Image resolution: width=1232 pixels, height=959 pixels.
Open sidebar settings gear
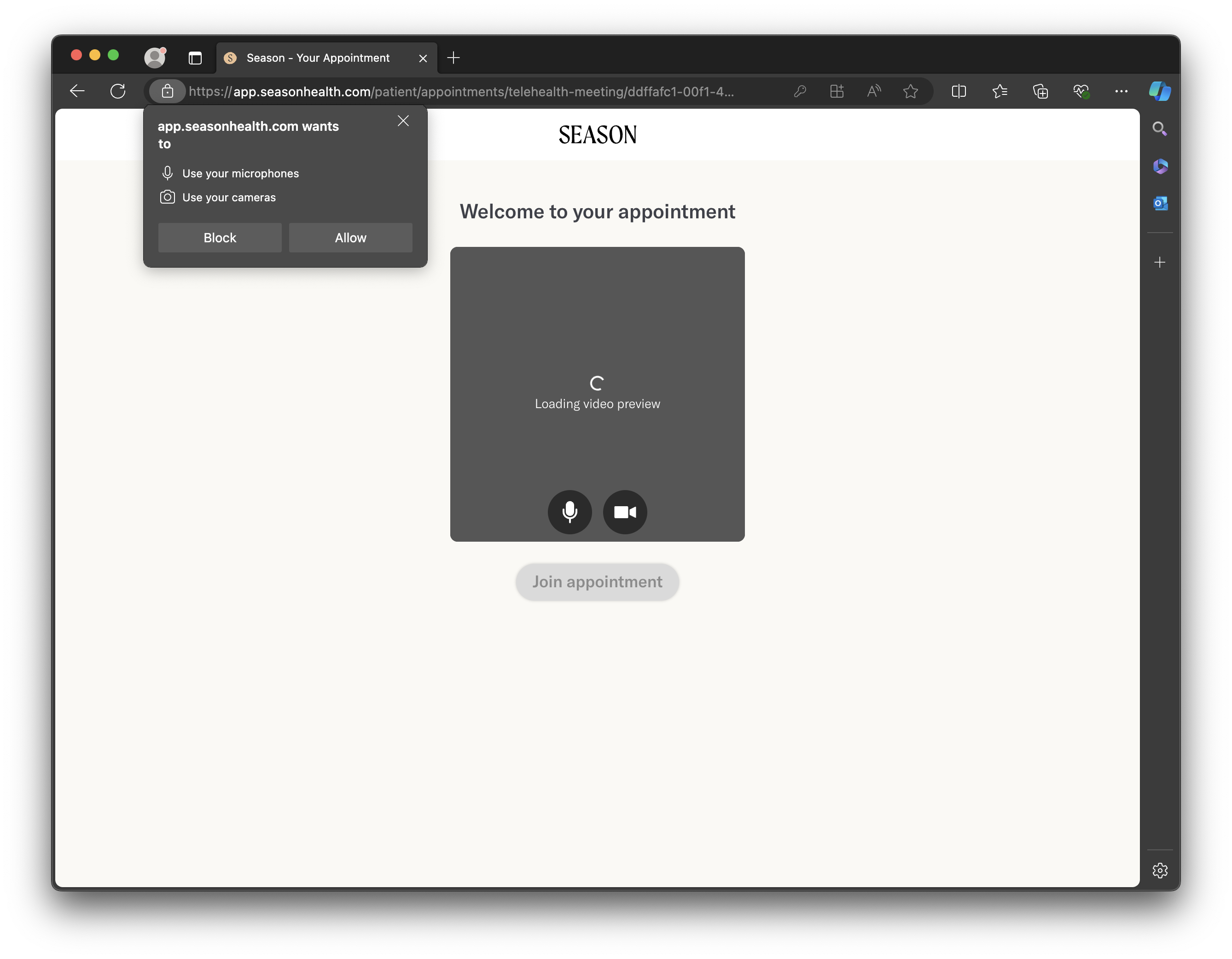click(x=1160, y=871)
